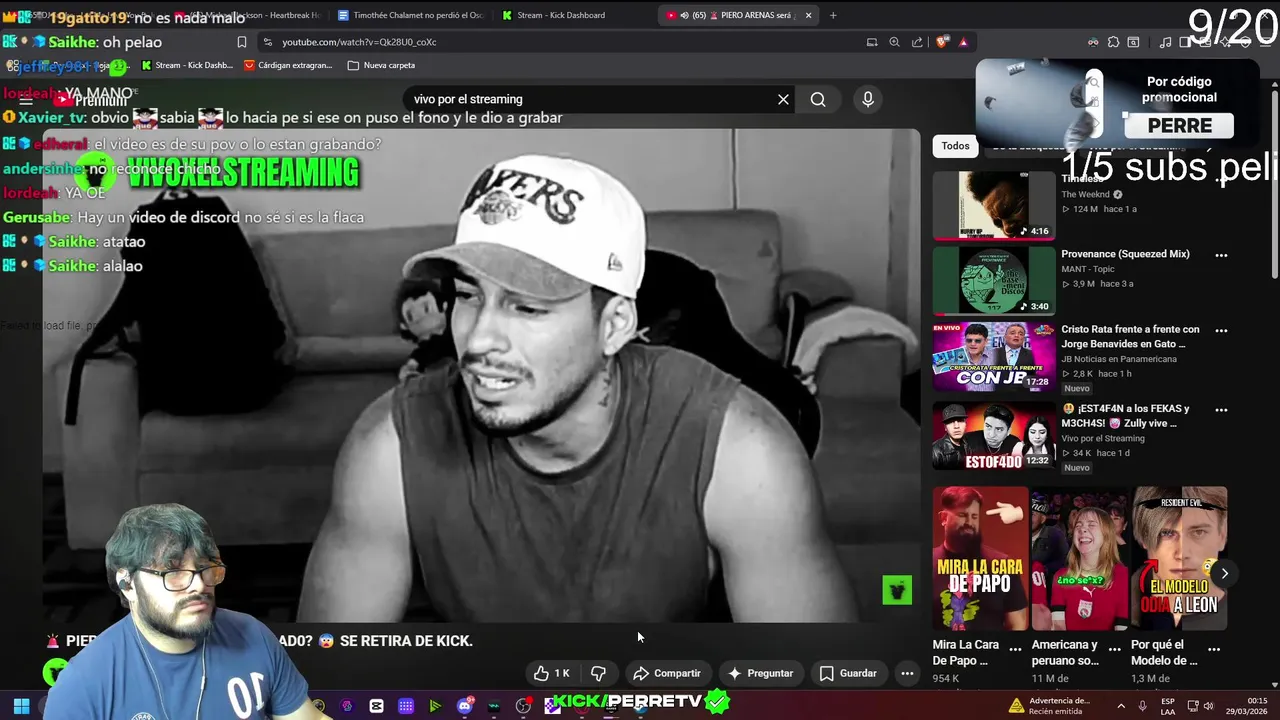Click the YouTube search magnifier button
The image size is (1280, 720).
click(x=818, y=99)
